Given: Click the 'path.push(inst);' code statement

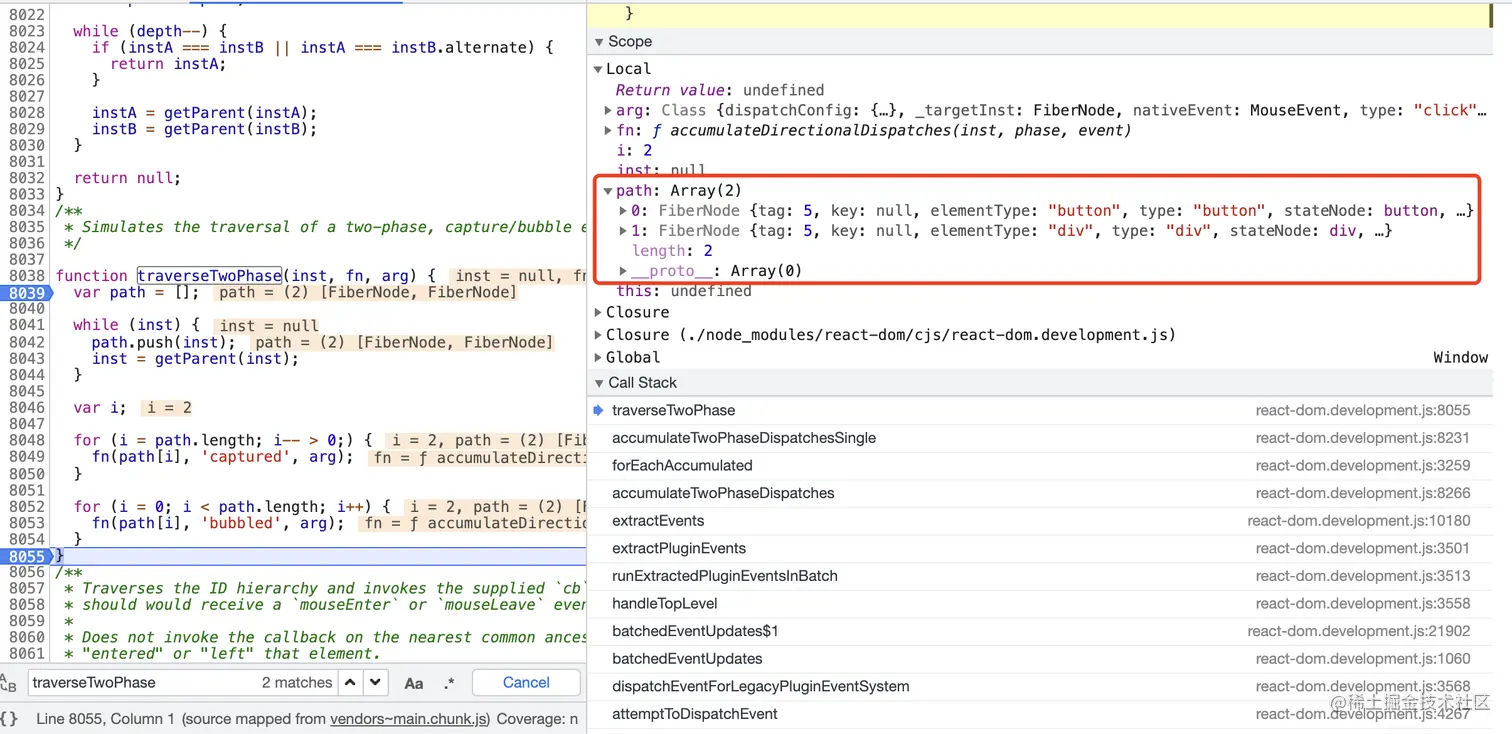Looking at the screenshot, I should (164, 342).
